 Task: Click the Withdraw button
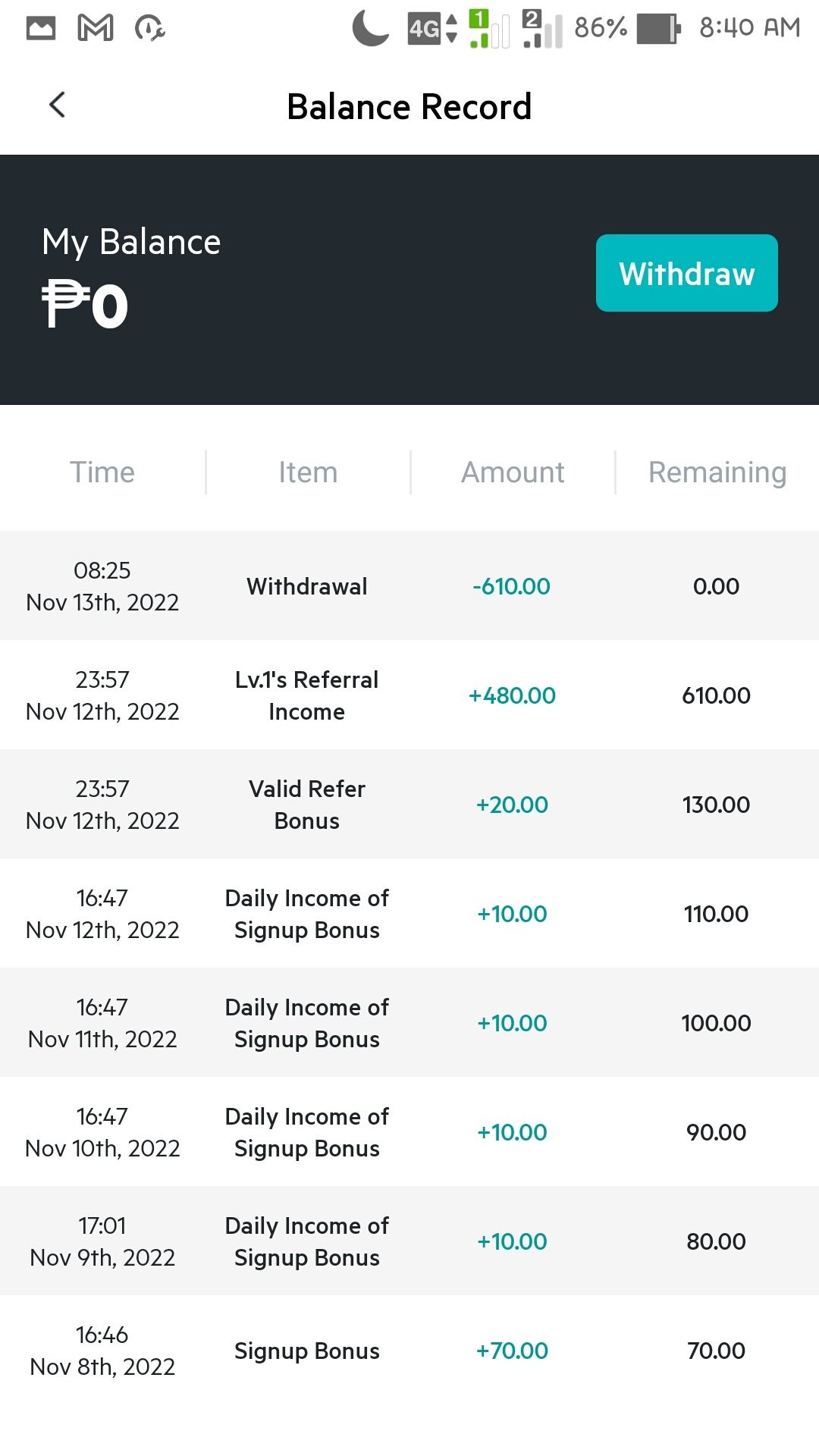click(x=687, y=273)
